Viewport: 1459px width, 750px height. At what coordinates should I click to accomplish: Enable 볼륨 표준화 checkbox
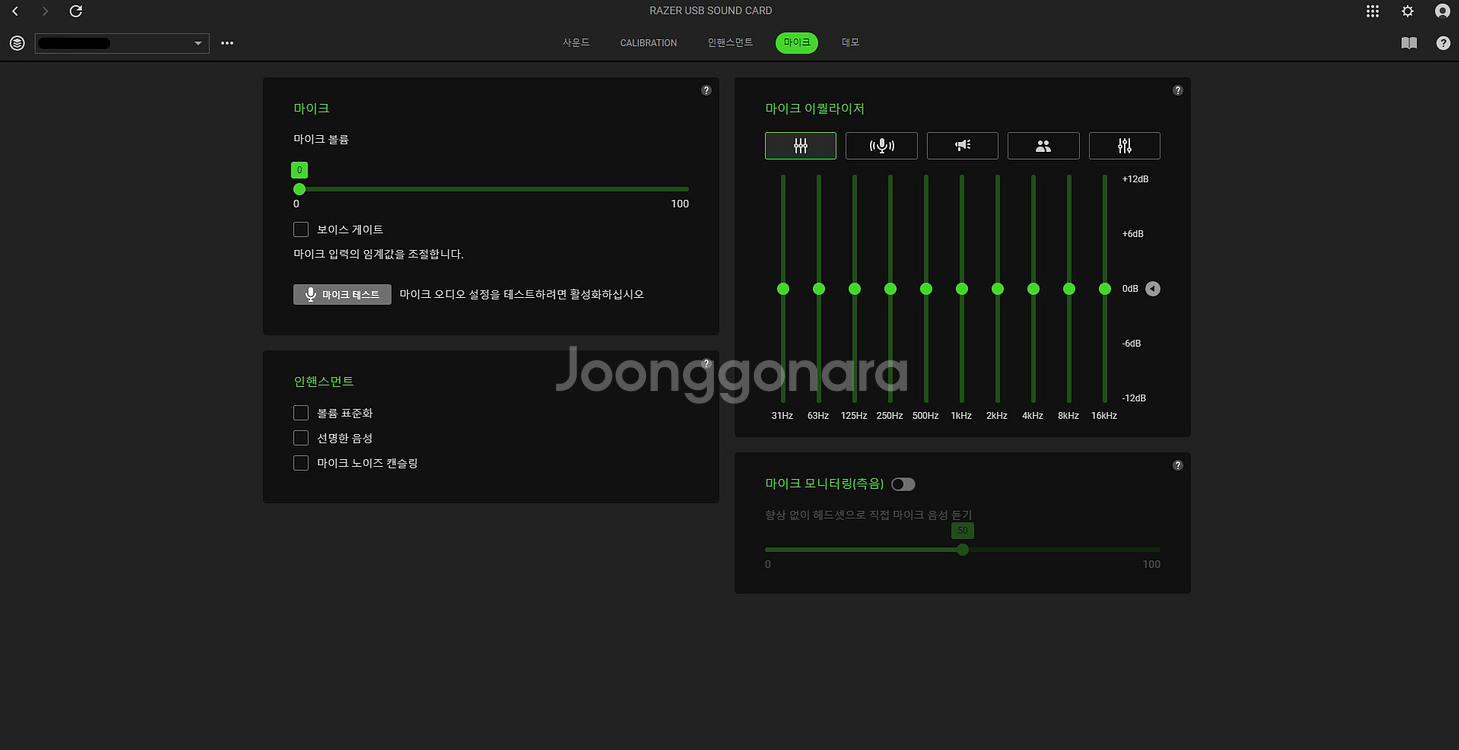pos(301,413)
